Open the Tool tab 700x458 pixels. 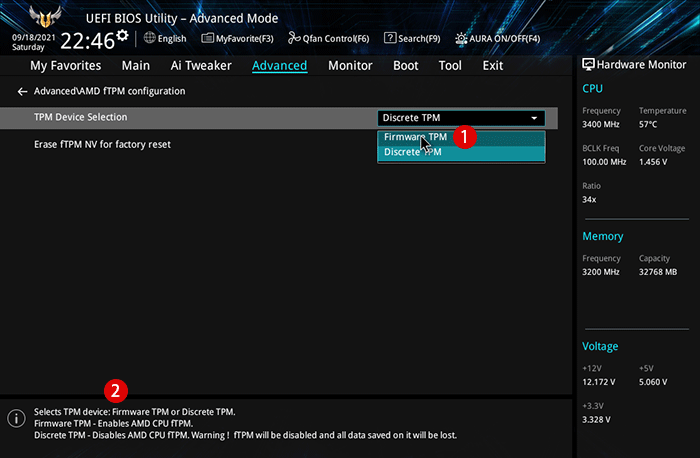point(450,66)
